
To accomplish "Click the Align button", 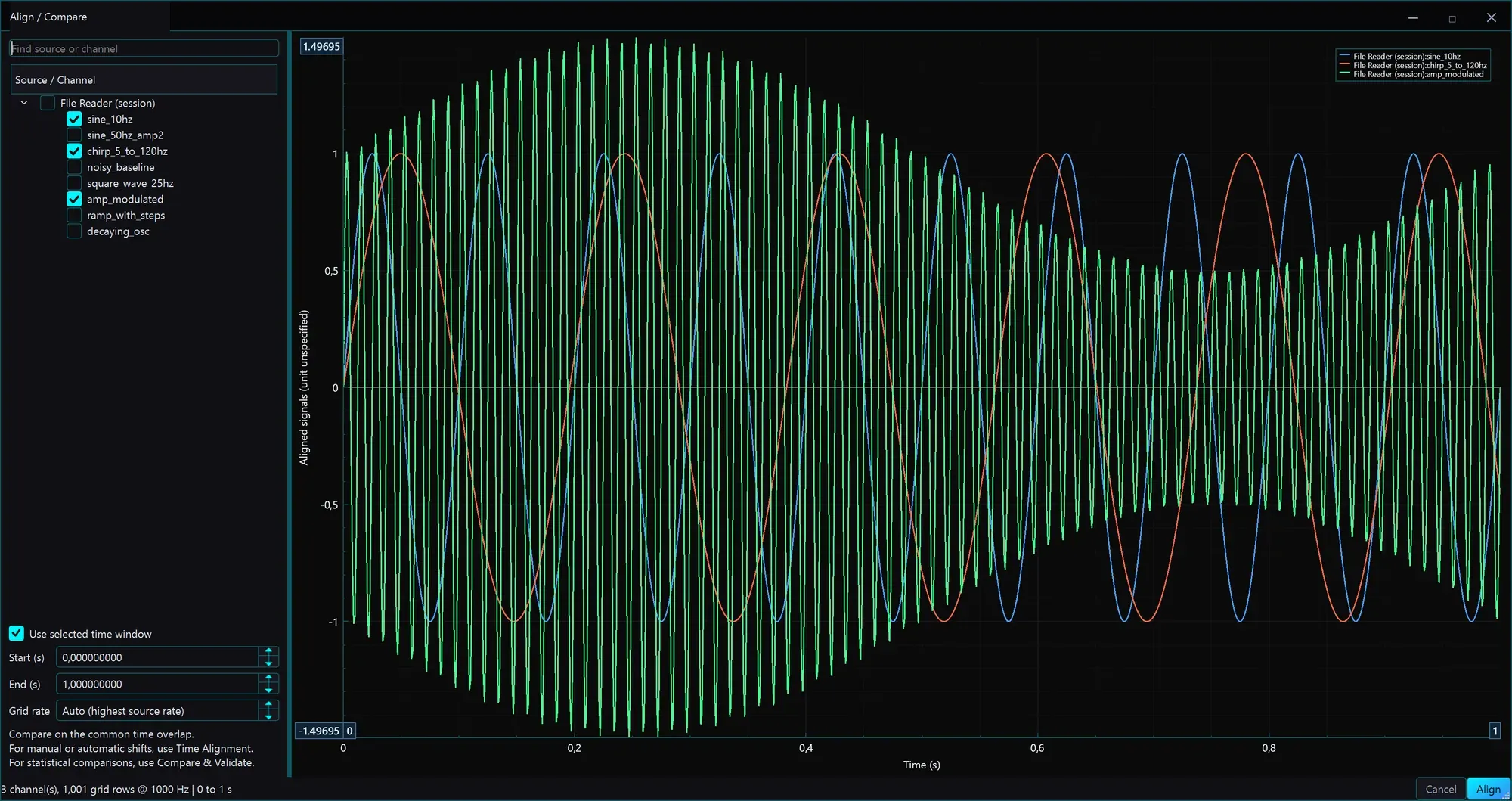I will pyautogui.click(x=1488, y=789).
